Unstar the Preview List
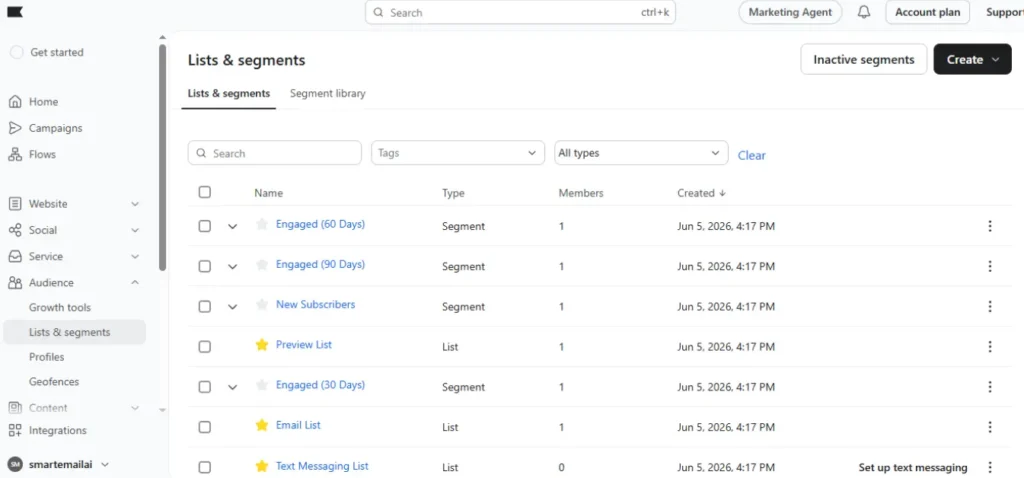This screenshot has width=1024, height=478. pos(262,345)
